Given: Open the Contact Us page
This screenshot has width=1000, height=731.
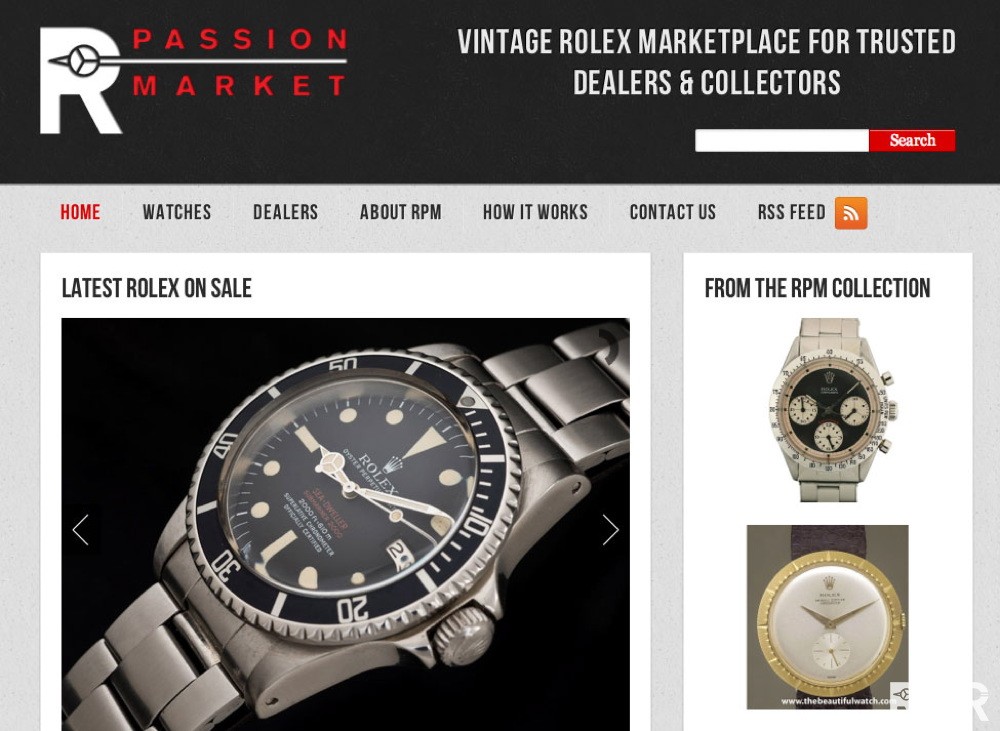Looking at the screenshot, I should [x=673, y=212].
